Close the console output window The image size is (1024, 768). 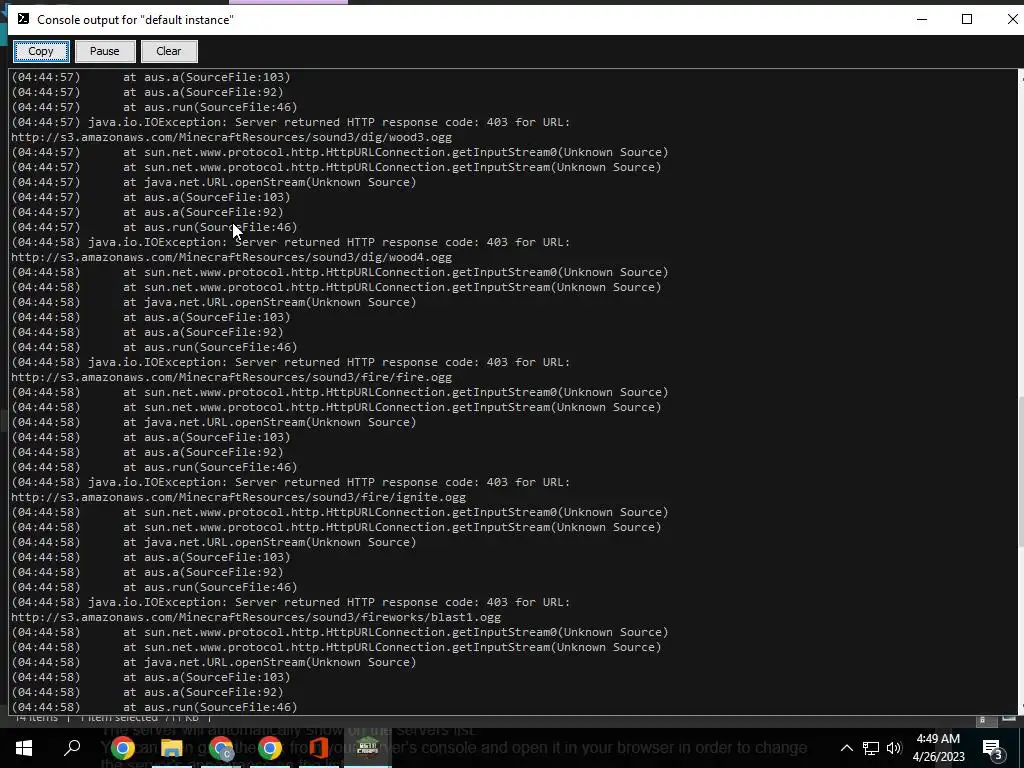1012,19
